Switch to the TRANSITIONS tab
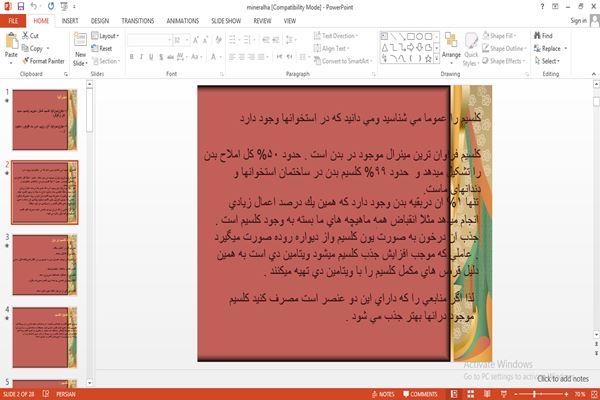 coord(138,21)
